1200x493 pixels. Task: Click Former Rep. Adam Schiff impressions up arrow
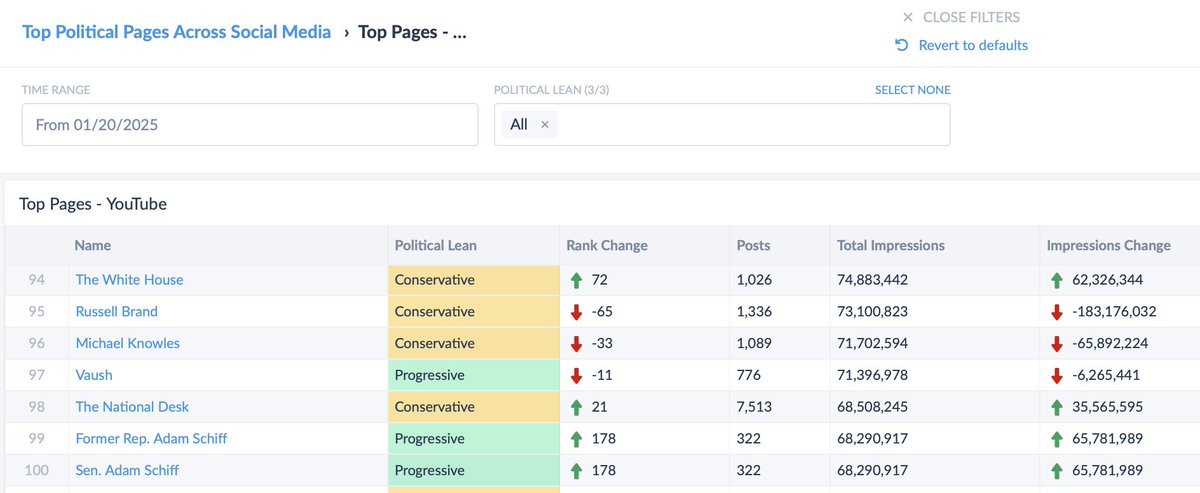[1058, 439]
